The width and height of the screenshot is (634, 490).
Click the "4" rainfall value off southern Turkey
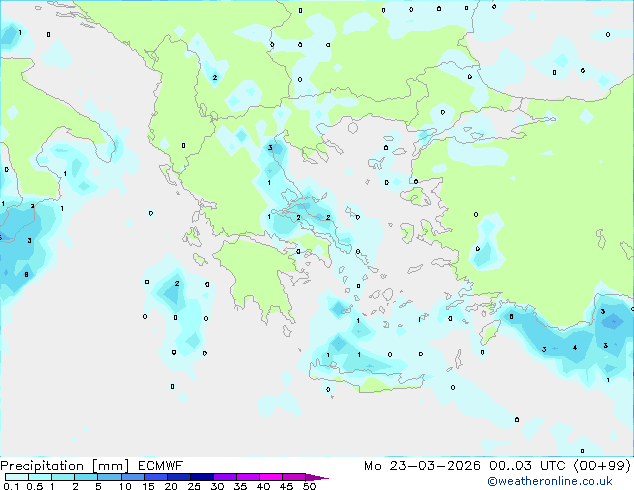tap(575, 348)
